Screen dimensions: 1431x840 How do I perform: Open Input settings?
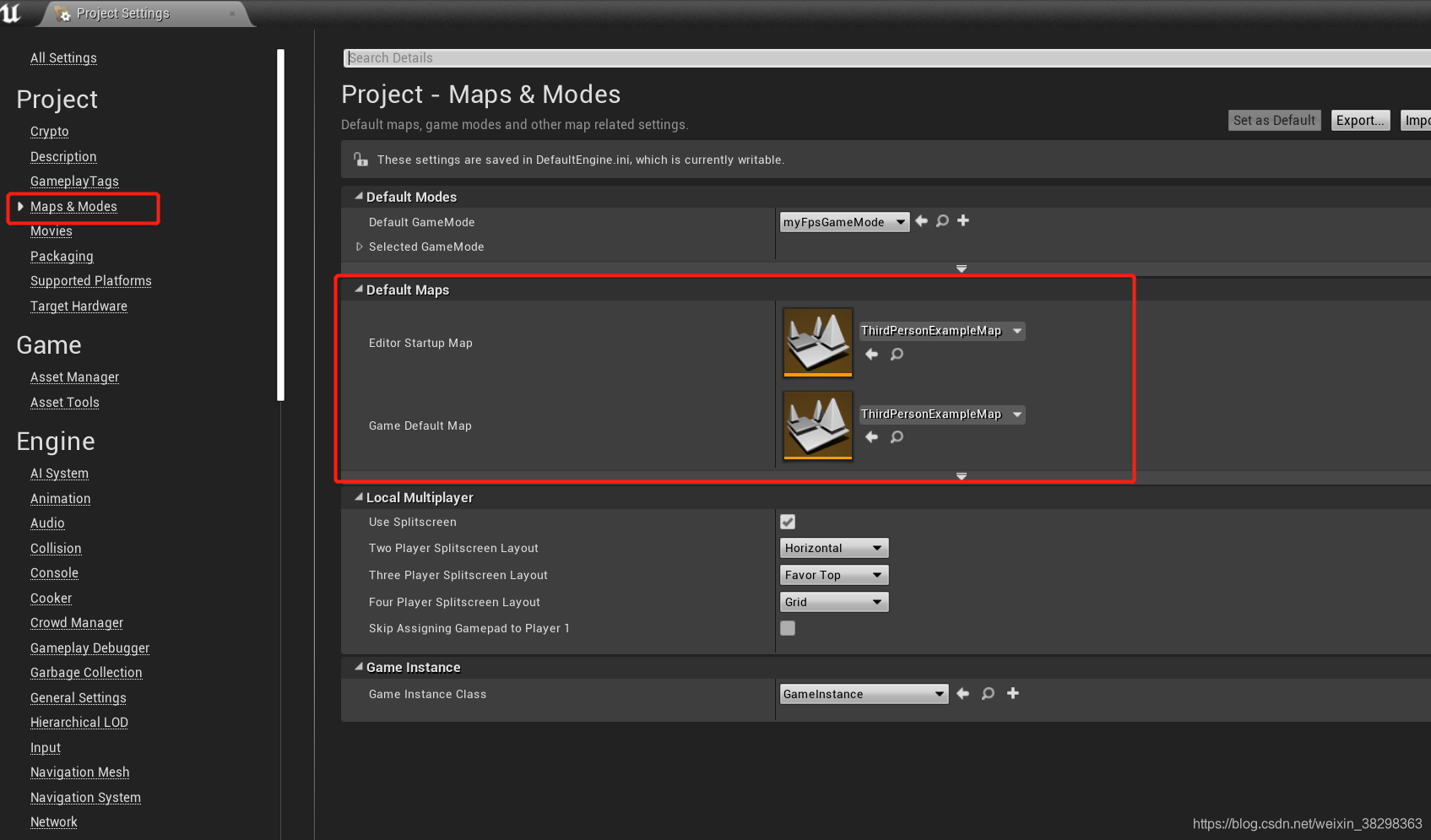46,748
